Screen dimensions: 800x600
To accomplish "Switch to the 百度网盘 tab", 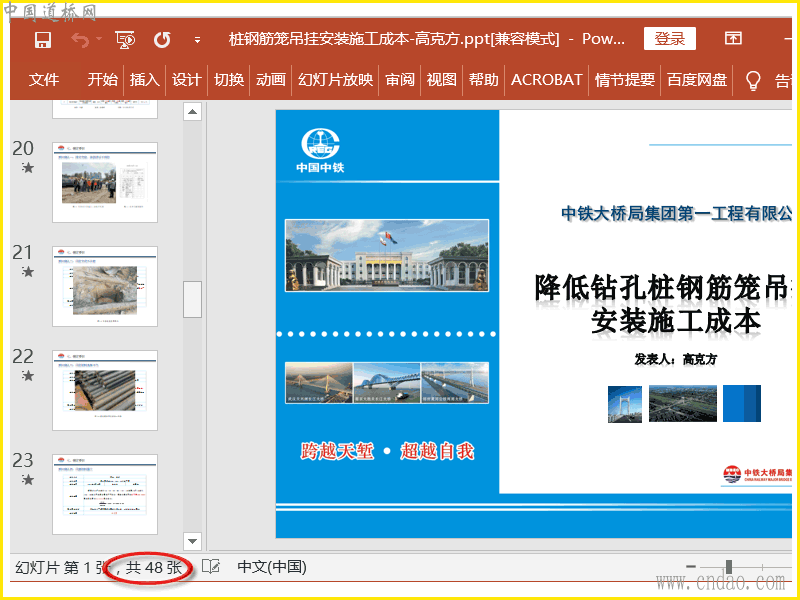I will pos(697,80).
